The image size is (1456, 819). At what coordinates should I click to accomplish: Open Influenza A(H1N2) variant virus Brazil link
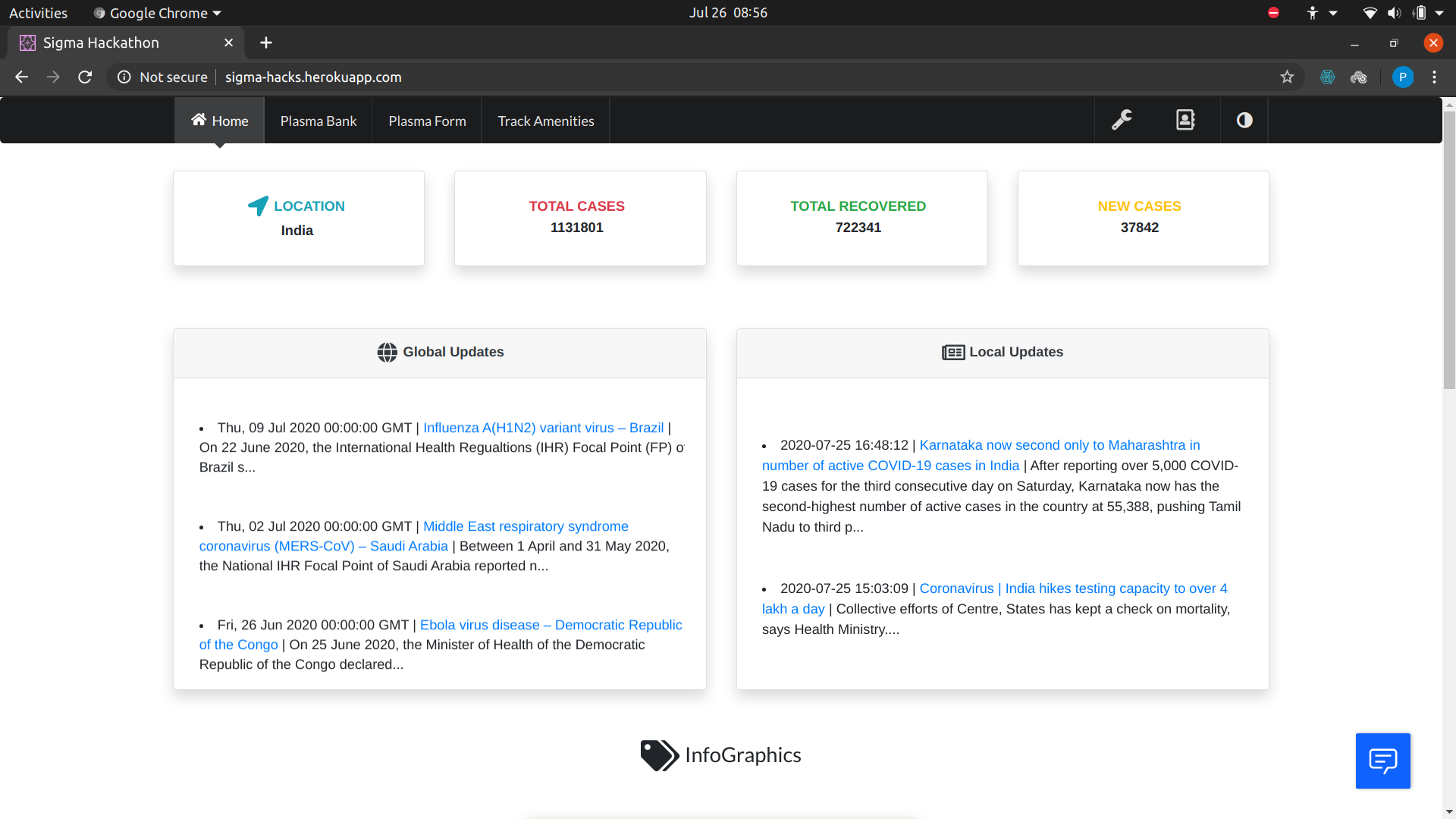tap(543, 428)
